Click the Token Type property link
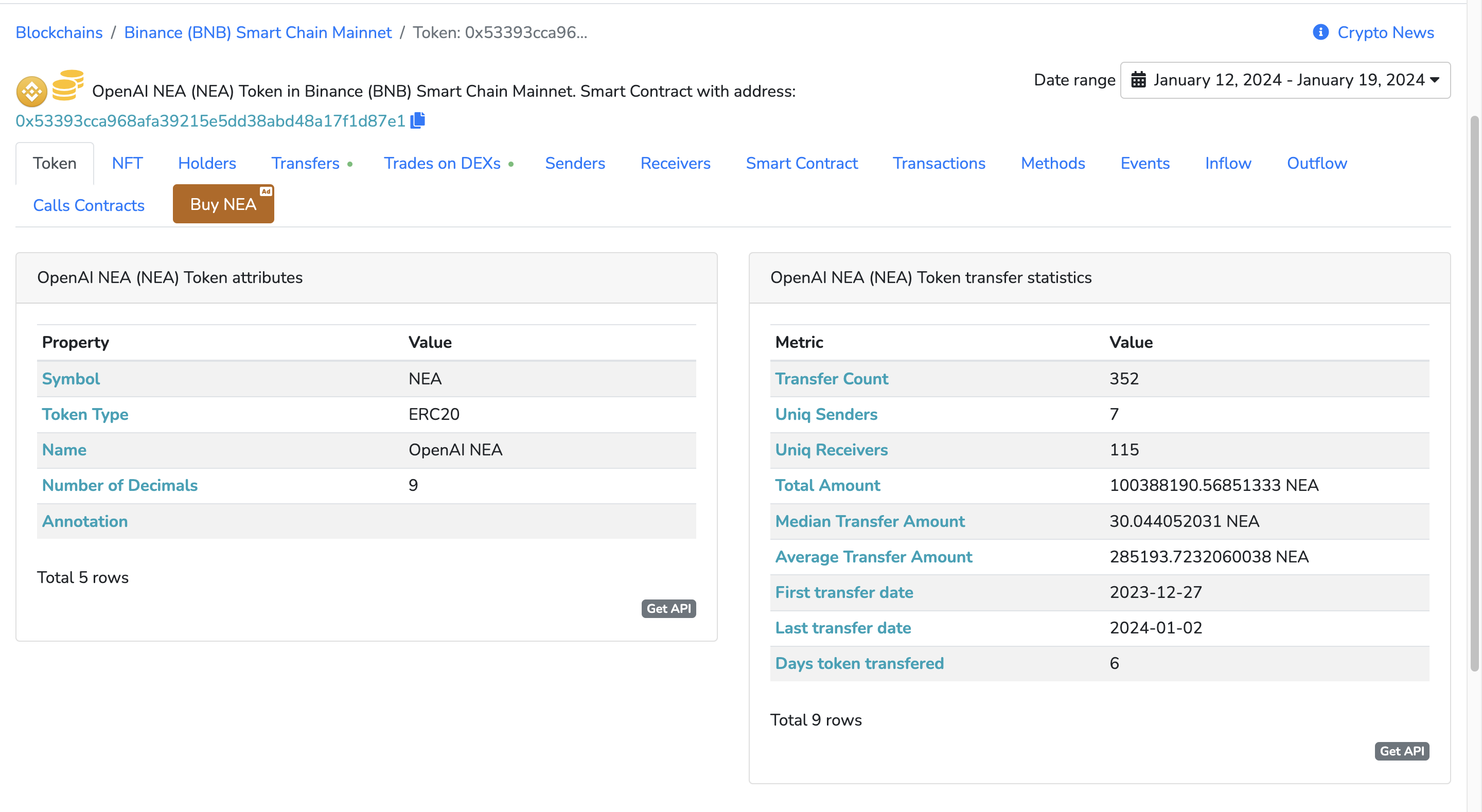This screenshot has width=1482, height=812. 85,414
